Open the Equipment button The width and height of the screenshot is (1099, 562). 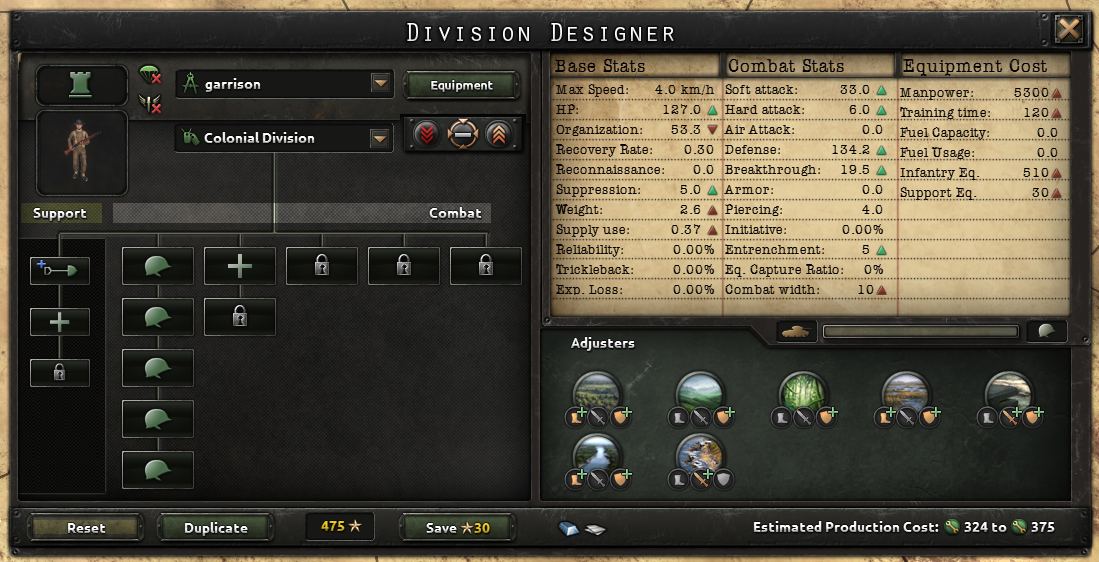pyautogui.click(x=462, y=85)
